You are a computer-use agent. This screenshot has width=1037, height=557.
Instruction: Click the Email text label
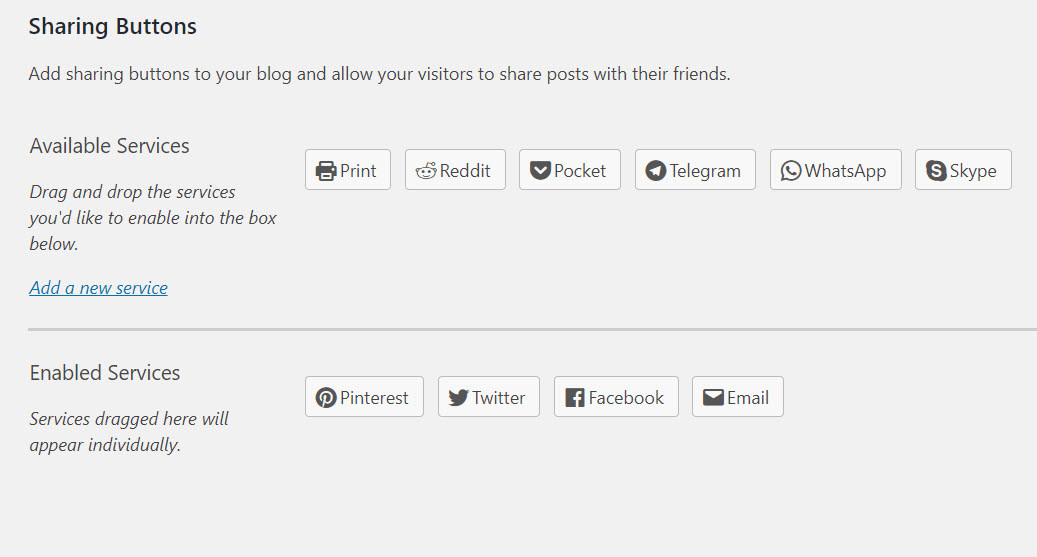(748, 398)
